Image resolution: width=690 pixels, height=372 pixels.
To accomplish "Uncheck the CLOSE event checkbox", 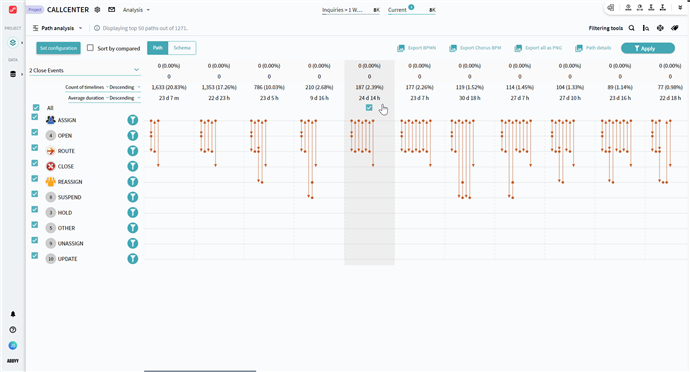I will [x=35, y=163].
